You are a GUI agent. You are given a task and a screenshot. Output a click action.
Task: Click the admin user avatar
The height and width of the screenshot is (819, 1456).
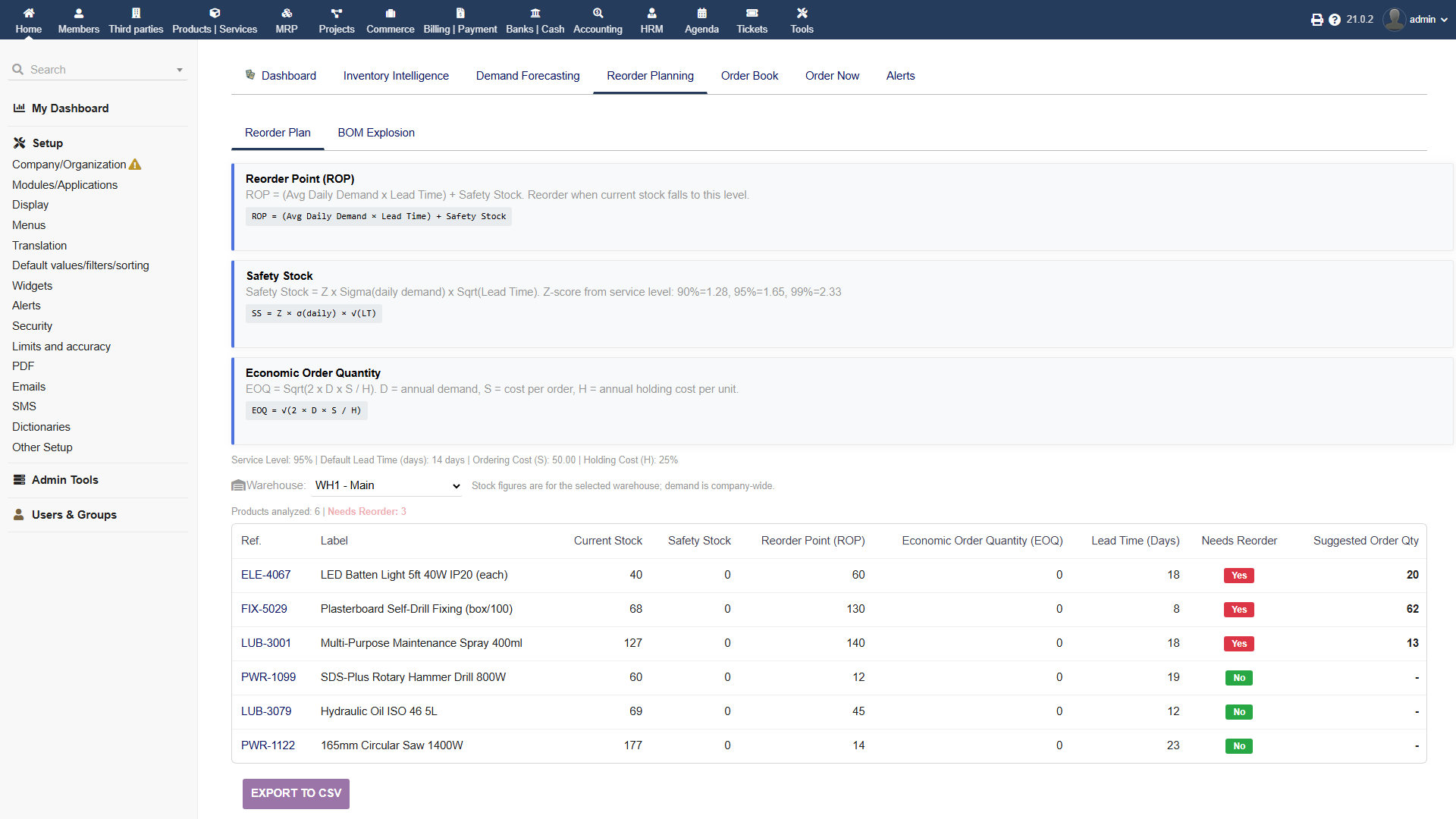click(1394, 20)
